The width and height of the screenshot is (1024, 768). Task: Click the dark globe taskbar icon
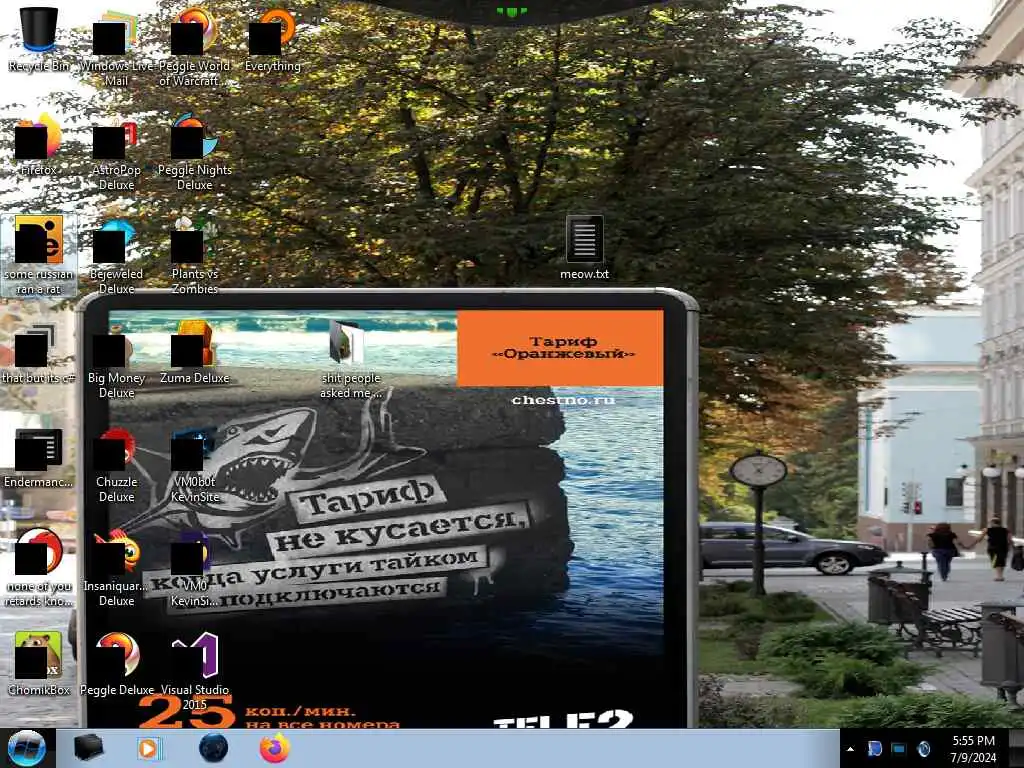pyautogui.click(x=213, y=748)
